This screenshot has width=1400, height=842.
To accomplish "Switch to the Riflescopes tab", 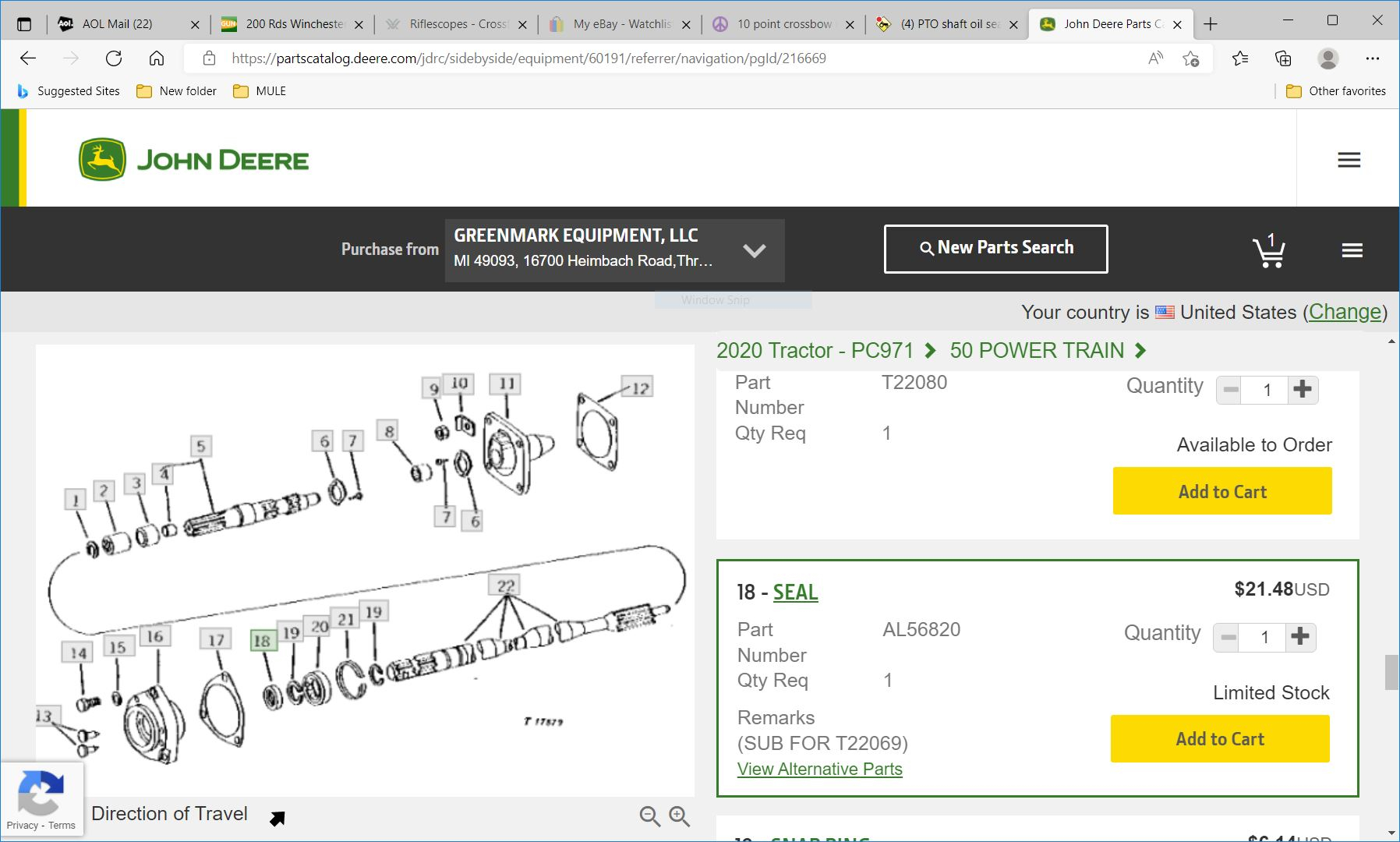I will 455,24.
